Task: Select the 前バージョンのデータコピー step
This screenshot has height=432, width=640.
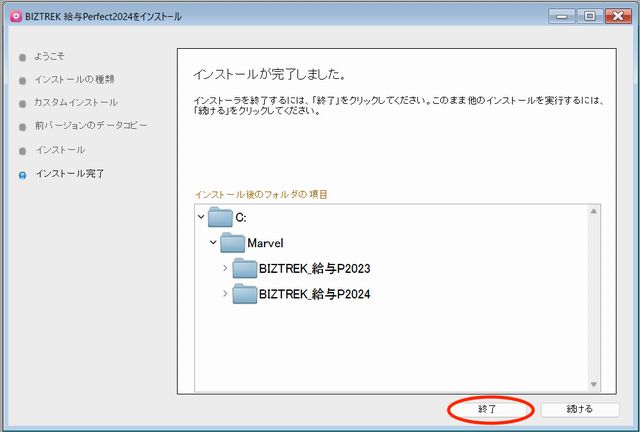Action: pos(91,125)
